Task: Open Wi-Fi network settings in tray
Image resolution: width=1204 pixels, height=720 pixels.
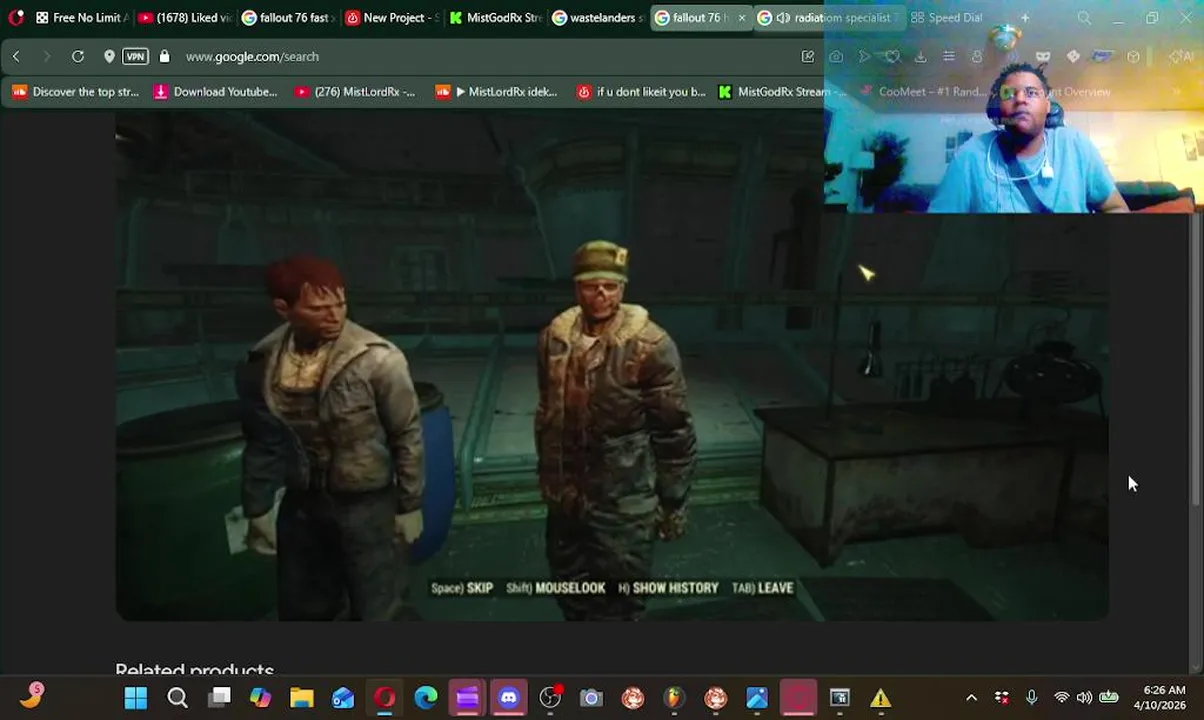Action: click(1061, 698)
